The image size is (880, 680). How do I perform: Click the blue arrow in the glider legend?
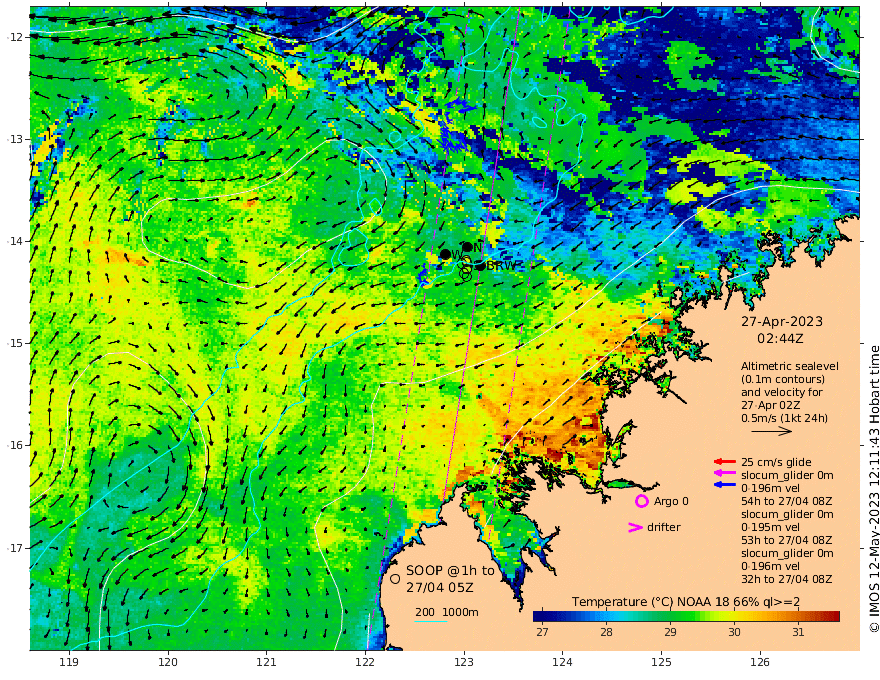(725, 484)
